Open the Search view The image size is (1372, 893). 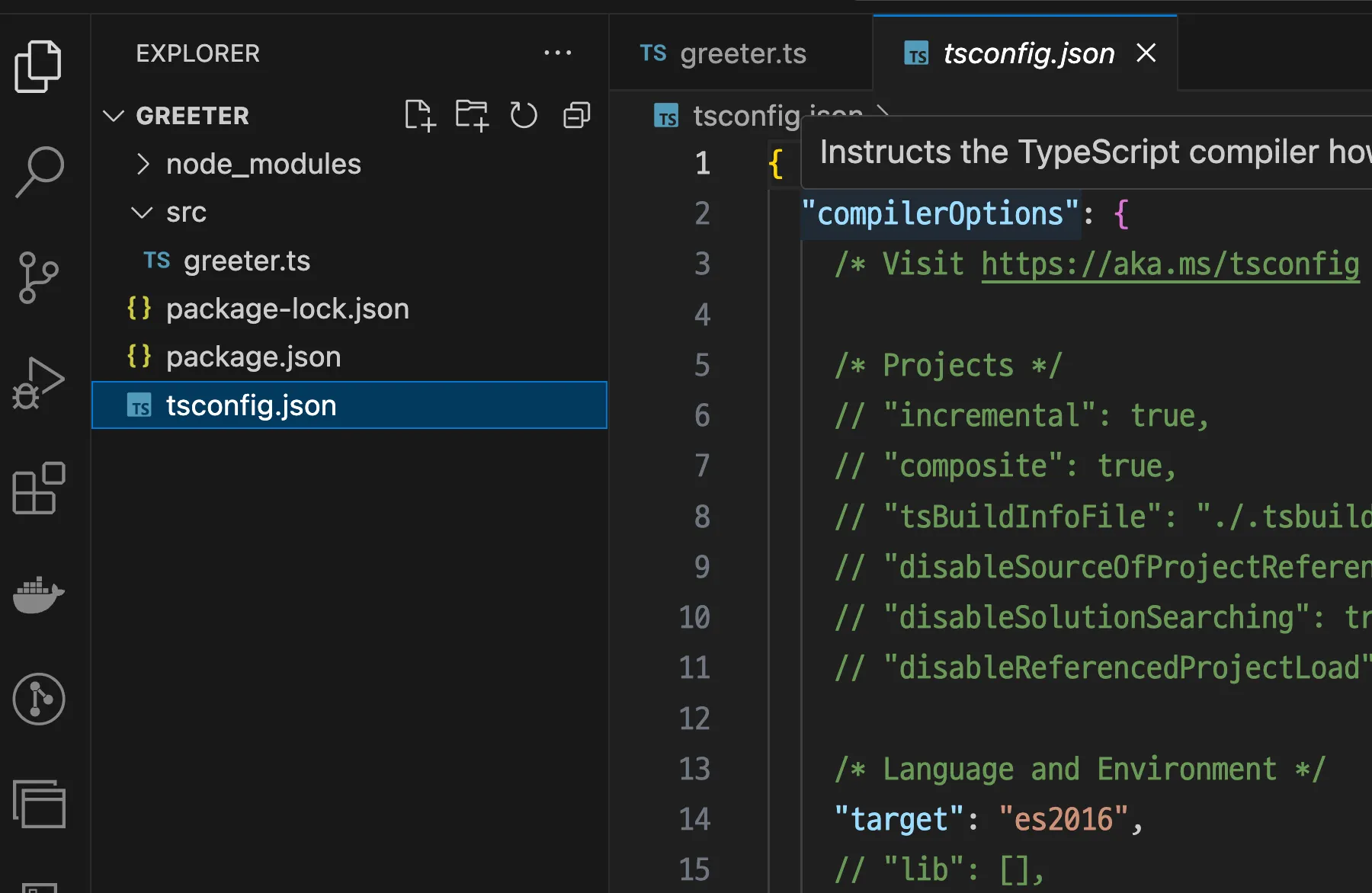click(38, 171)
